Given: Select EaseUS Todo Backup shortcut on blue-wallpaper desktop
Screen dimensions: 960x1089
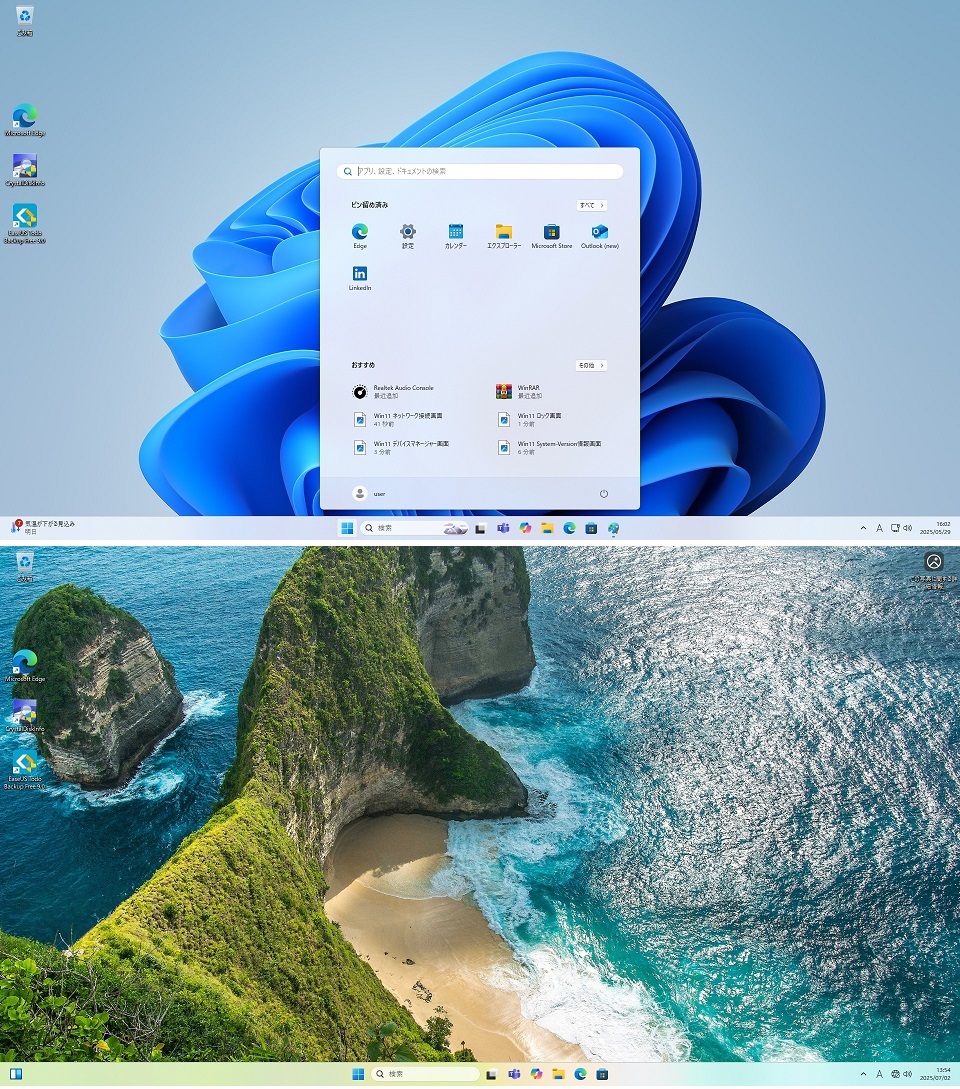Looking at the screenshot, I should click(25, 224).
